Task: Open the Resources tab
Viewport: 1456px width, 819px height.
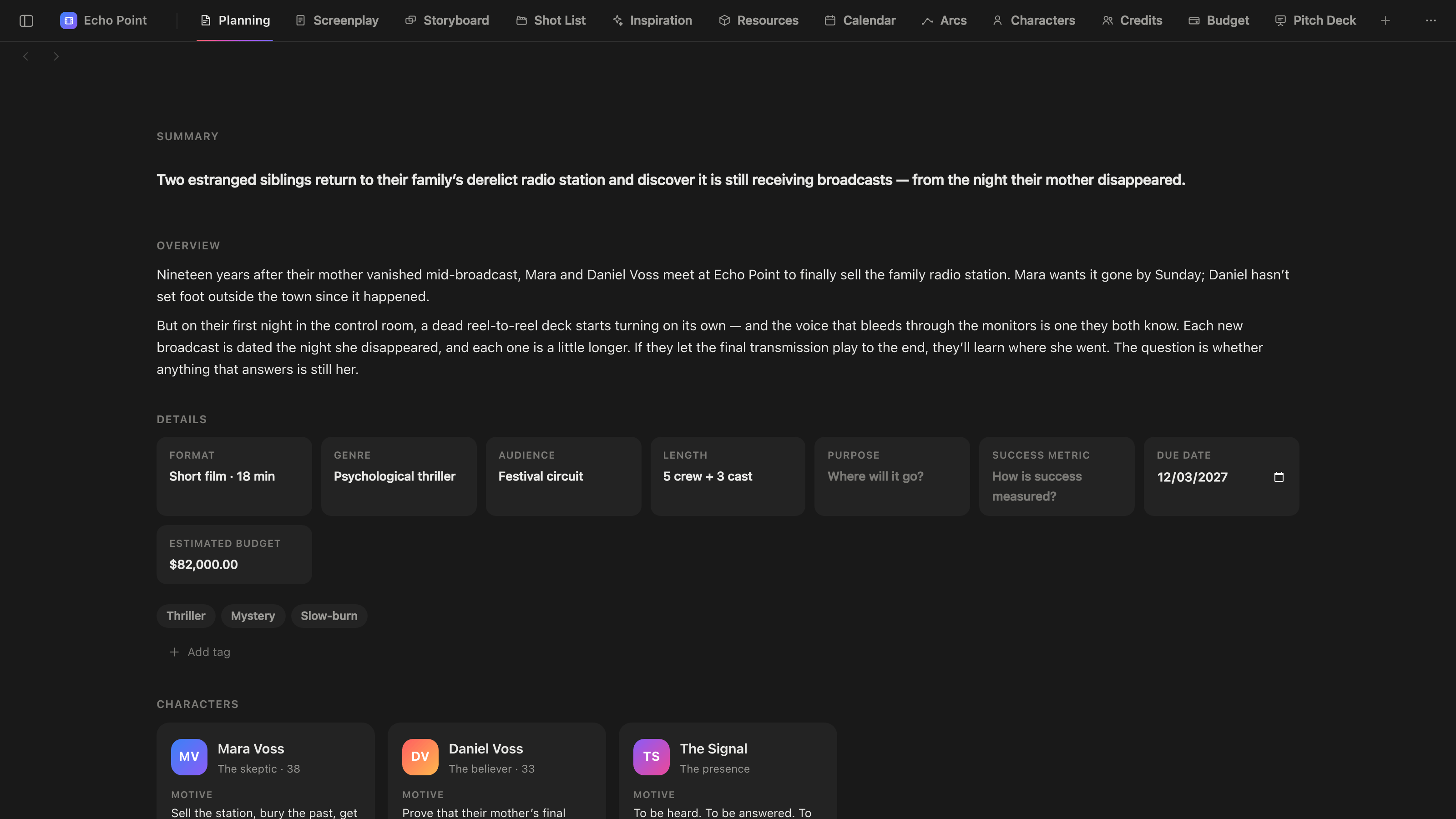Action: click(x=758, y=21)
